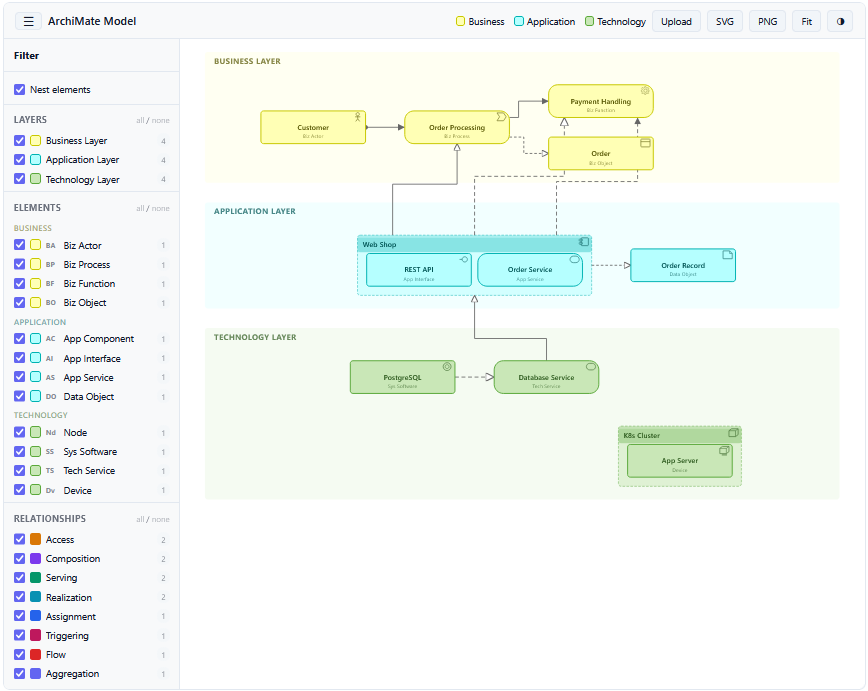
Task: Click object icon on Order node
Action: (645, 143)
